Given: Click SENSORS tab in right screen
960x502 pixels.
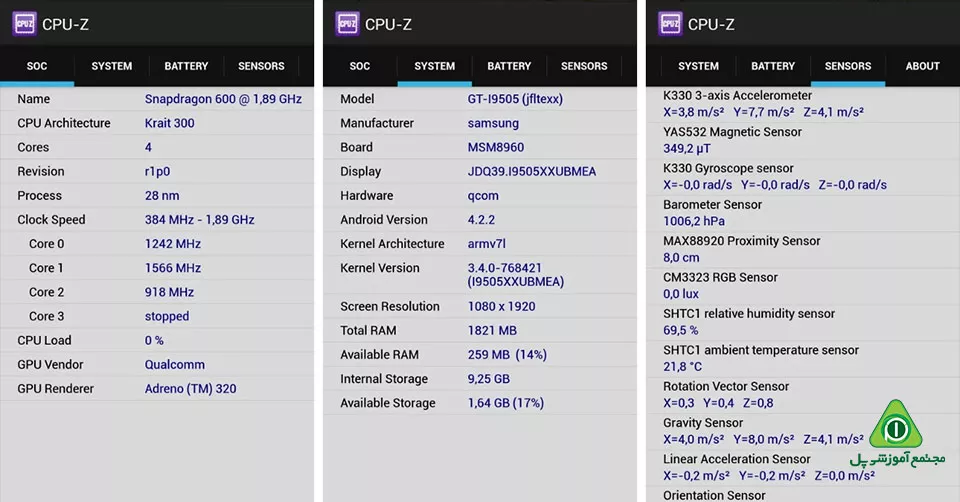Looking at the screenshot, I should [848, 66].
